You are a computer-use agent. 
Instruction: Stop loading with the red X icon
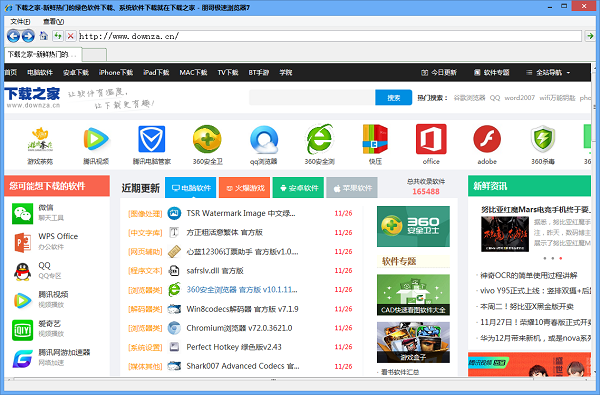point(70,36)
